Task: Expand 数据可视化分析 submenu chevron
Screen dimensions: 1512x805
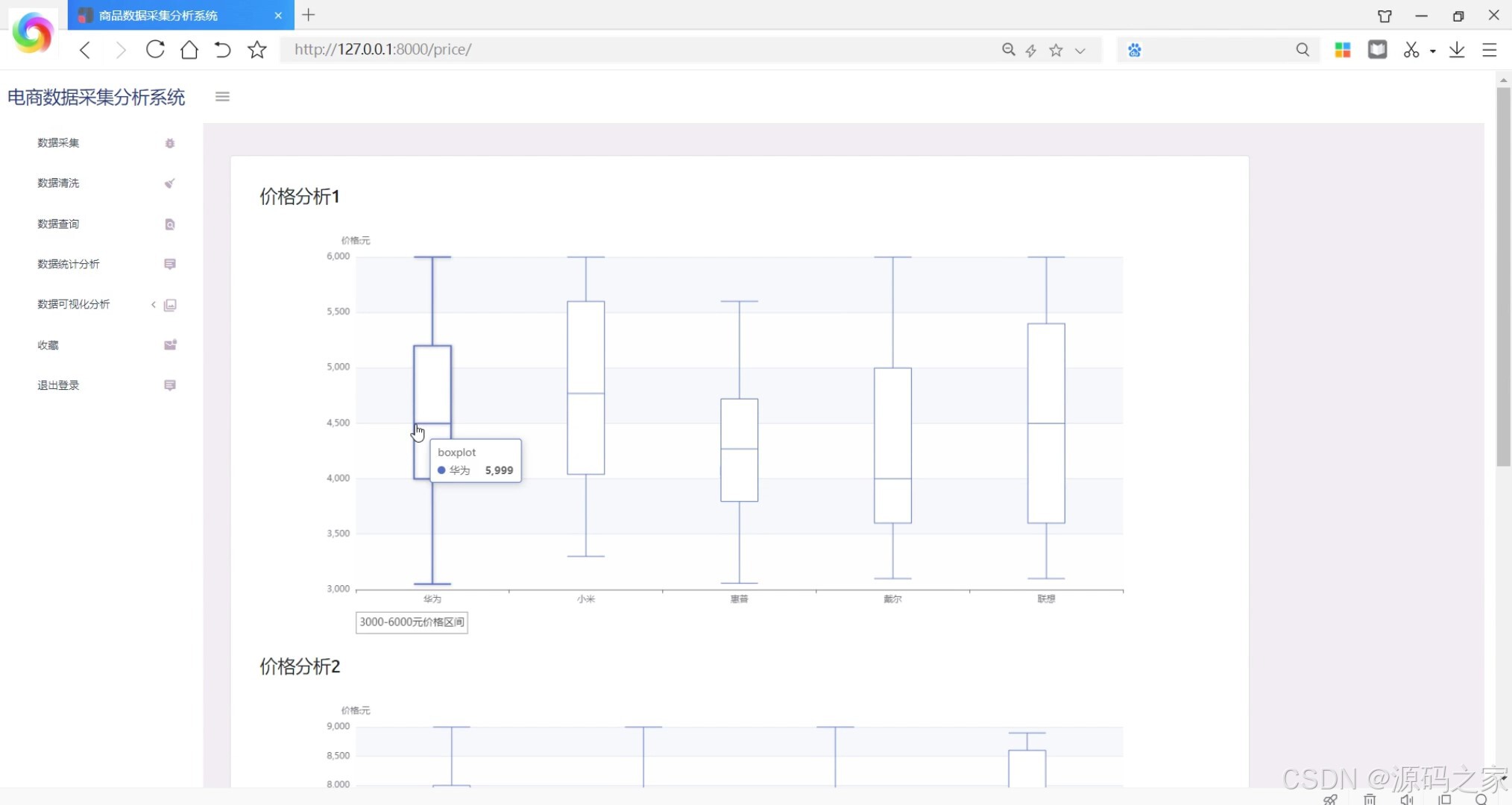Action: pyautogui.click(x=154, y=304)
